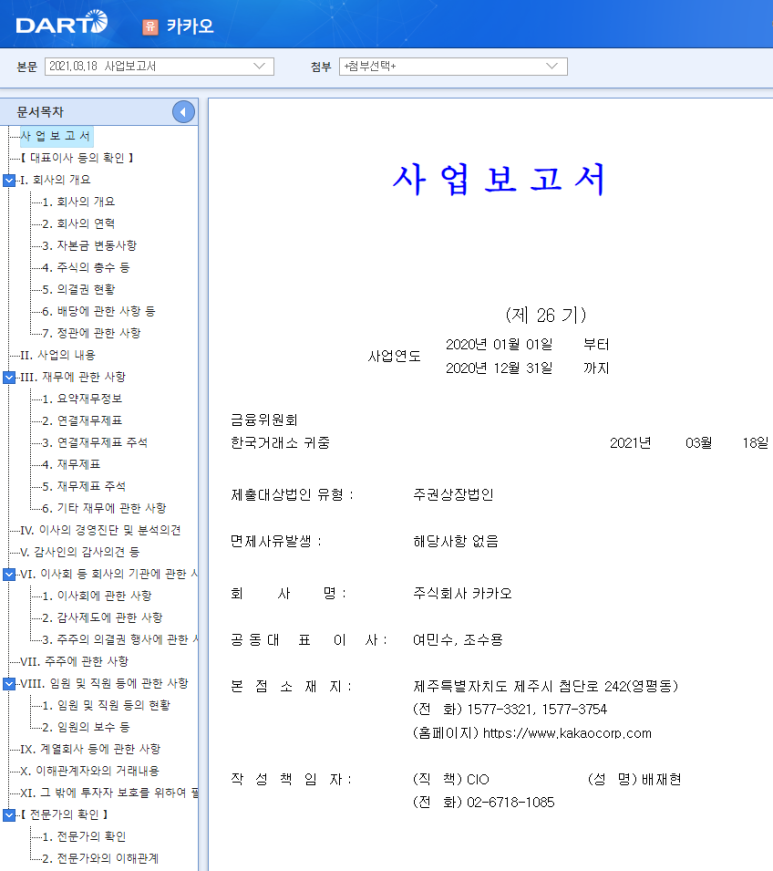The width and height of the screenshot is (773, 871).
Task: Click company name 주식회사 카카오
Action: pos(462,593)
